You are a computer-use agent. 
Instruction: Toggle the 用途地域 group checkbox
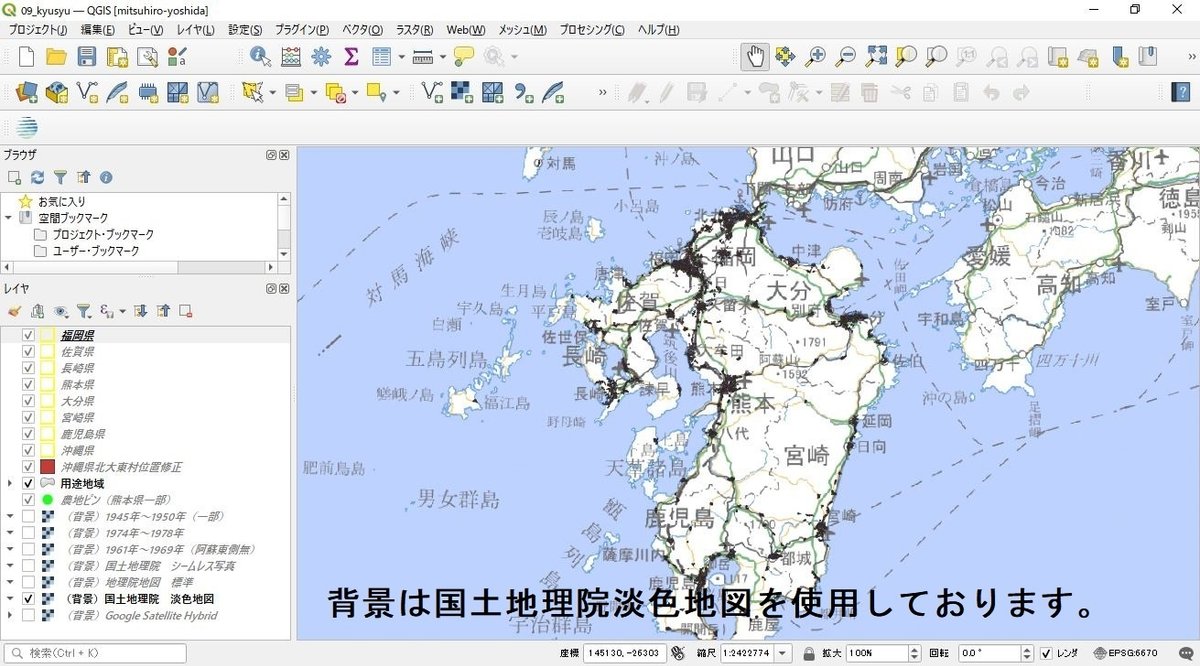(x=28, y=483)
